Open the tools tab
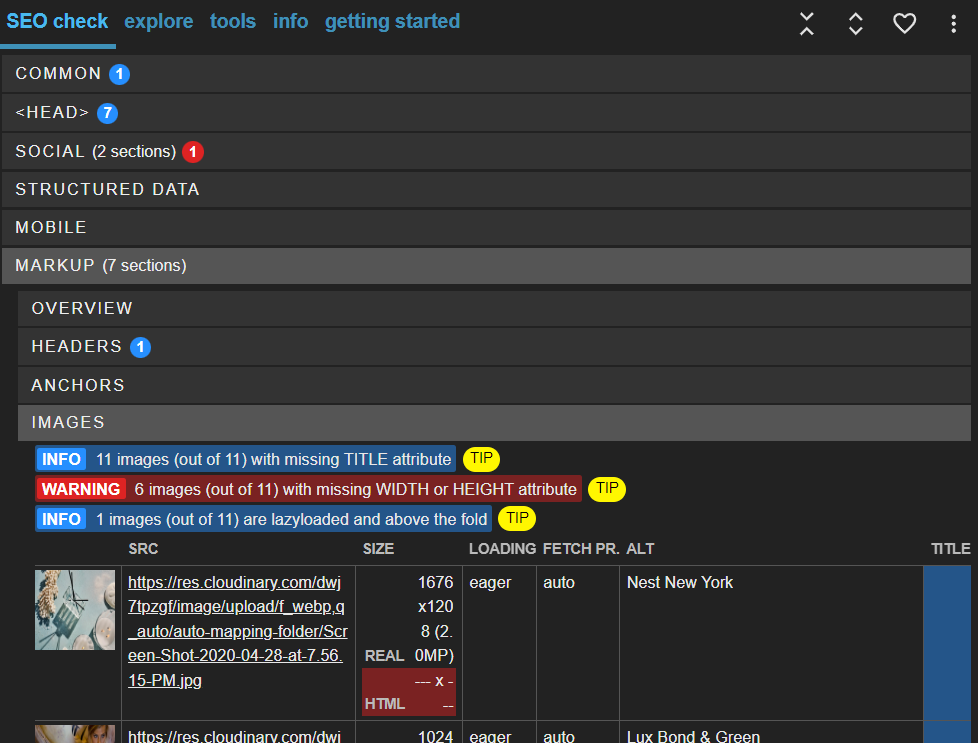The height and width of the screenshot is (743, 978). pos(233,22)
